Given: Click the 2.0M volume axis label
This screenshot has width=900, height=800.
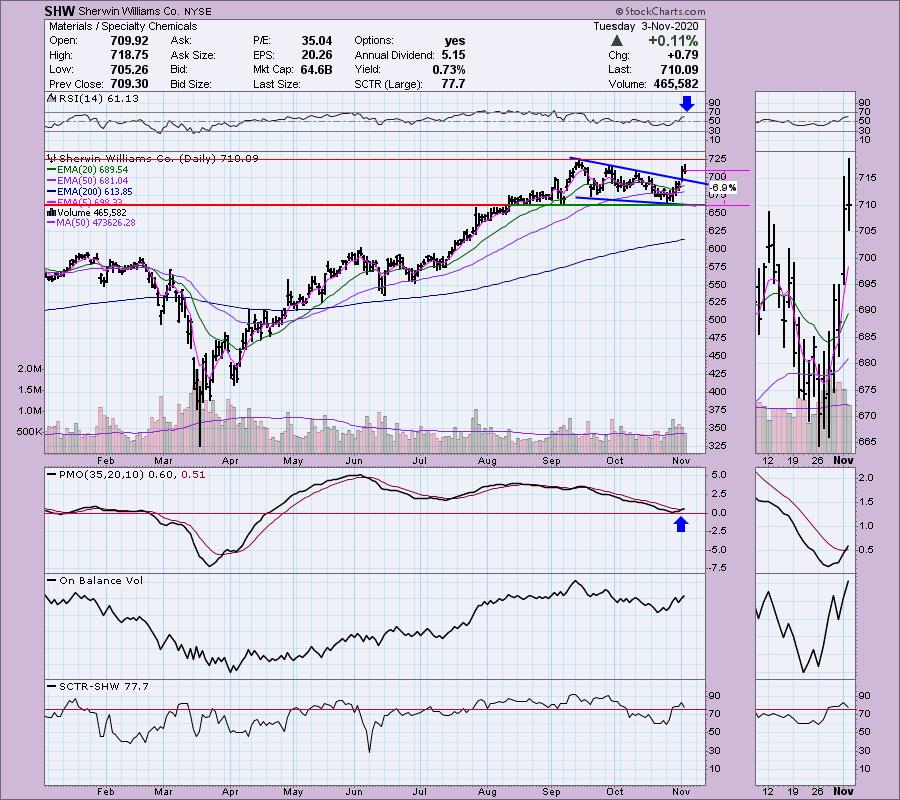Looking at the screenshot, I should coord(30,369).
